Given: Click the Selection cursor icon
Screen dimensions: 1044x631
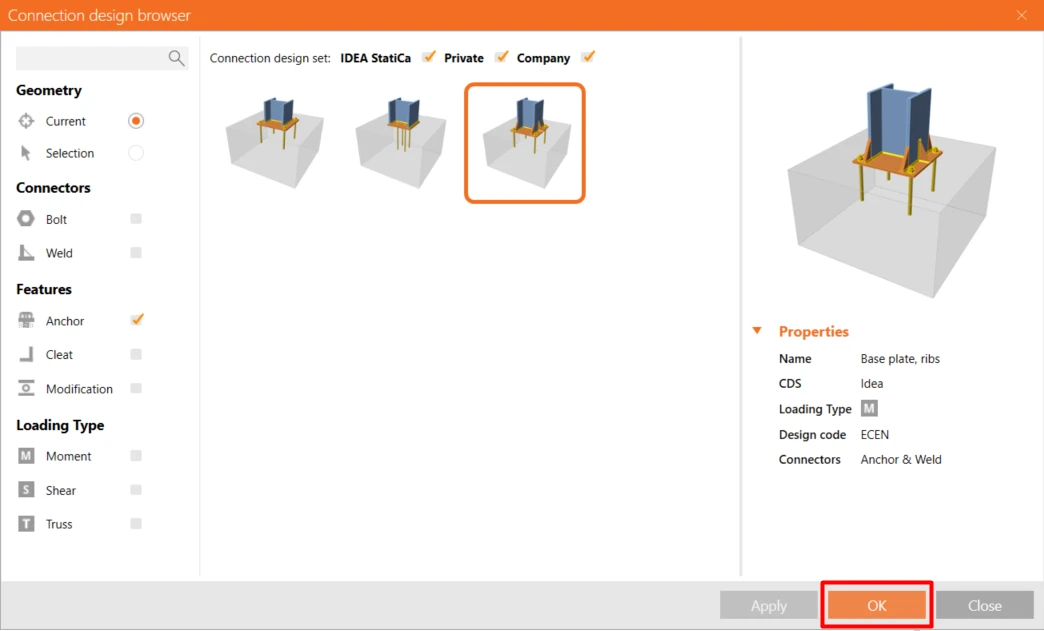Looking at the screenshot, I should 26,153.
